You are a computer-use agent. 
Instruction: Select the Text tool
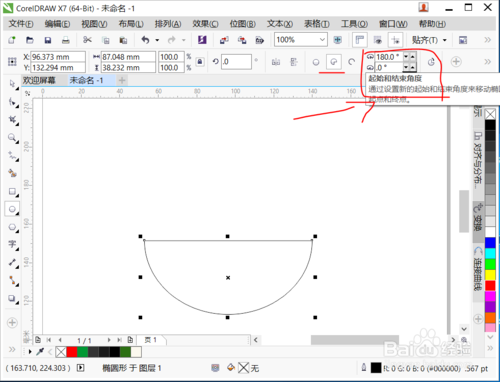pos(12,244)
